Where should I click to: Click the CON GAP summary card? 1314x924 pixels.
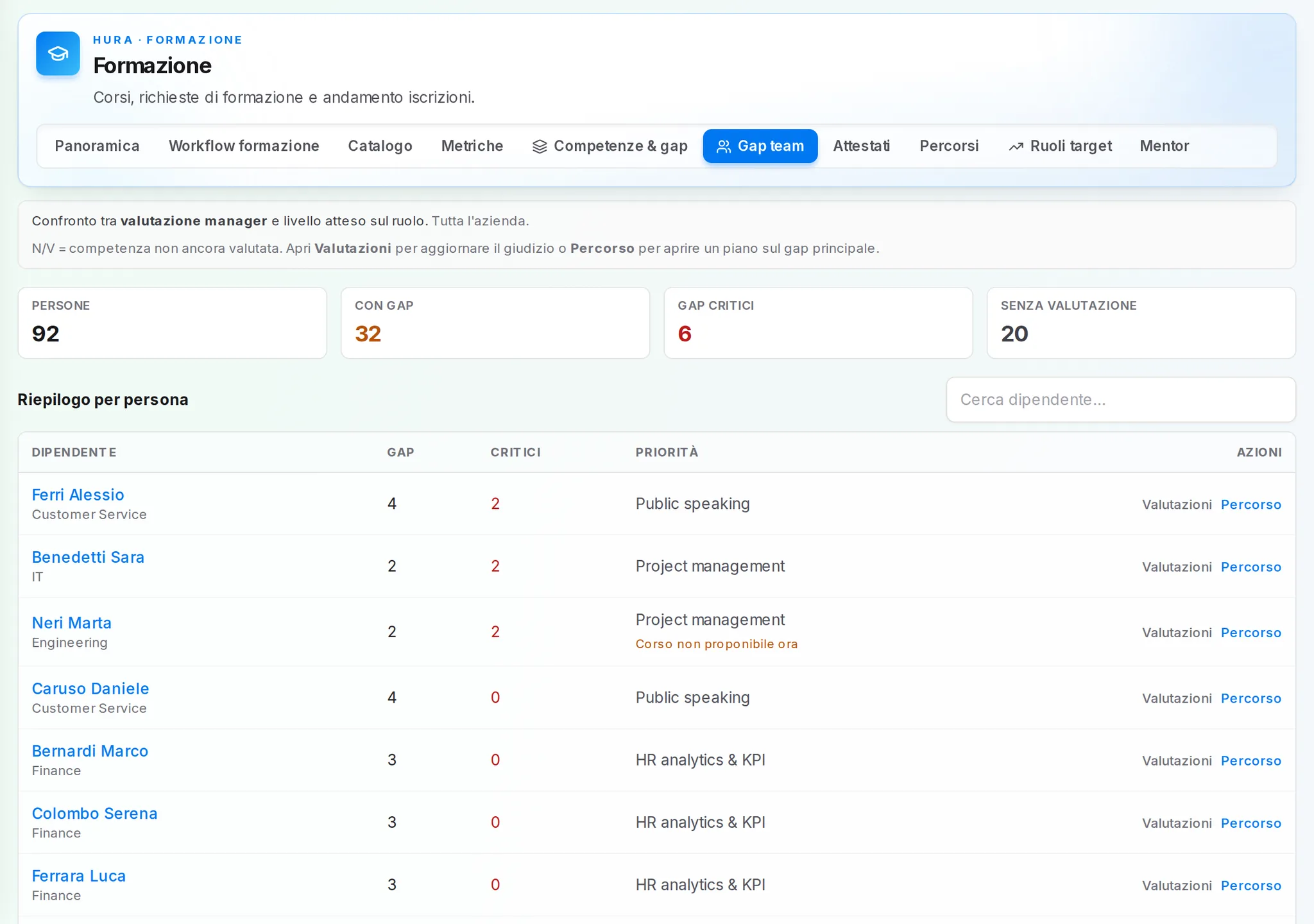(x=495, y=323)
